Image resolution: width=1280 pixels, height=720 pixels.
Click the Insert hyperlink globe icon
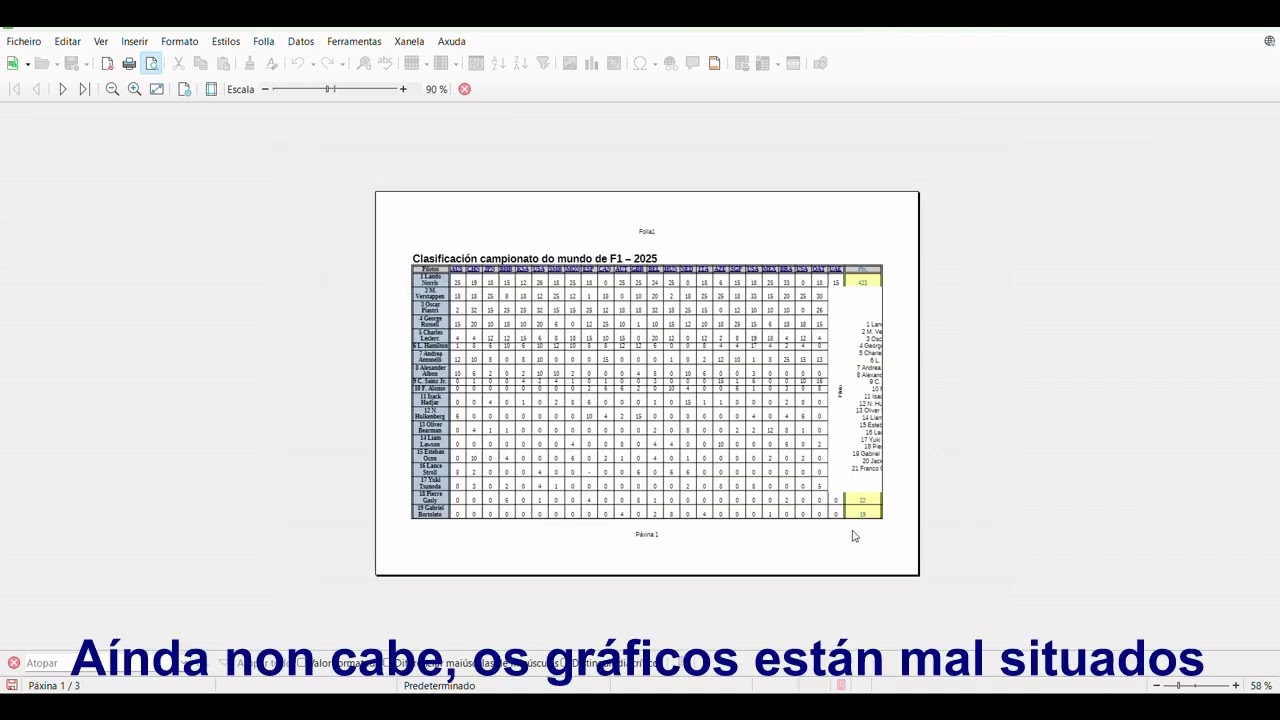pos(671,64)
